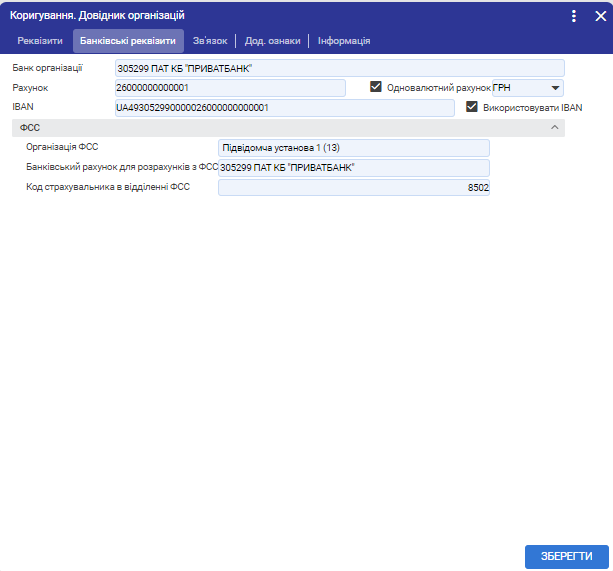This screenshot has width=613, height=571.
Task: Click the Банк організації field
Action: [340, 68]
